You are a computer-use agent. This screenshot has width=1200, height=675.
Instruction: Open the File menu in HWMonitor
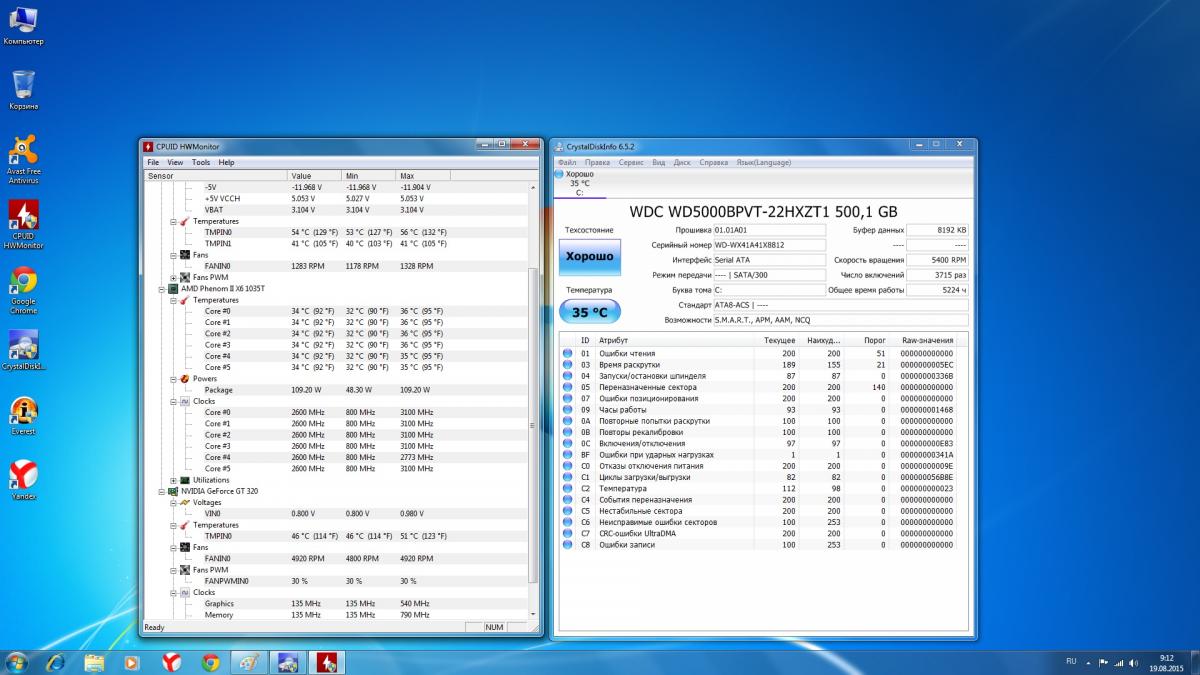[153, 162]
